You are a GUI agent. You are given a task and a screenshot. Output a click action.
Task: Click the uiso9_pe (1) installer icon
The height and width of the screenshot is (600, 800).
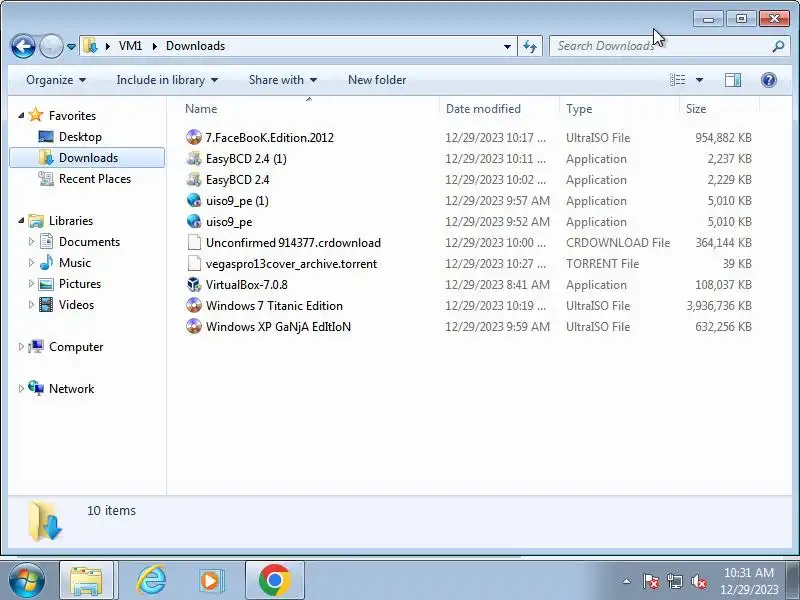(x=194, y=201)
